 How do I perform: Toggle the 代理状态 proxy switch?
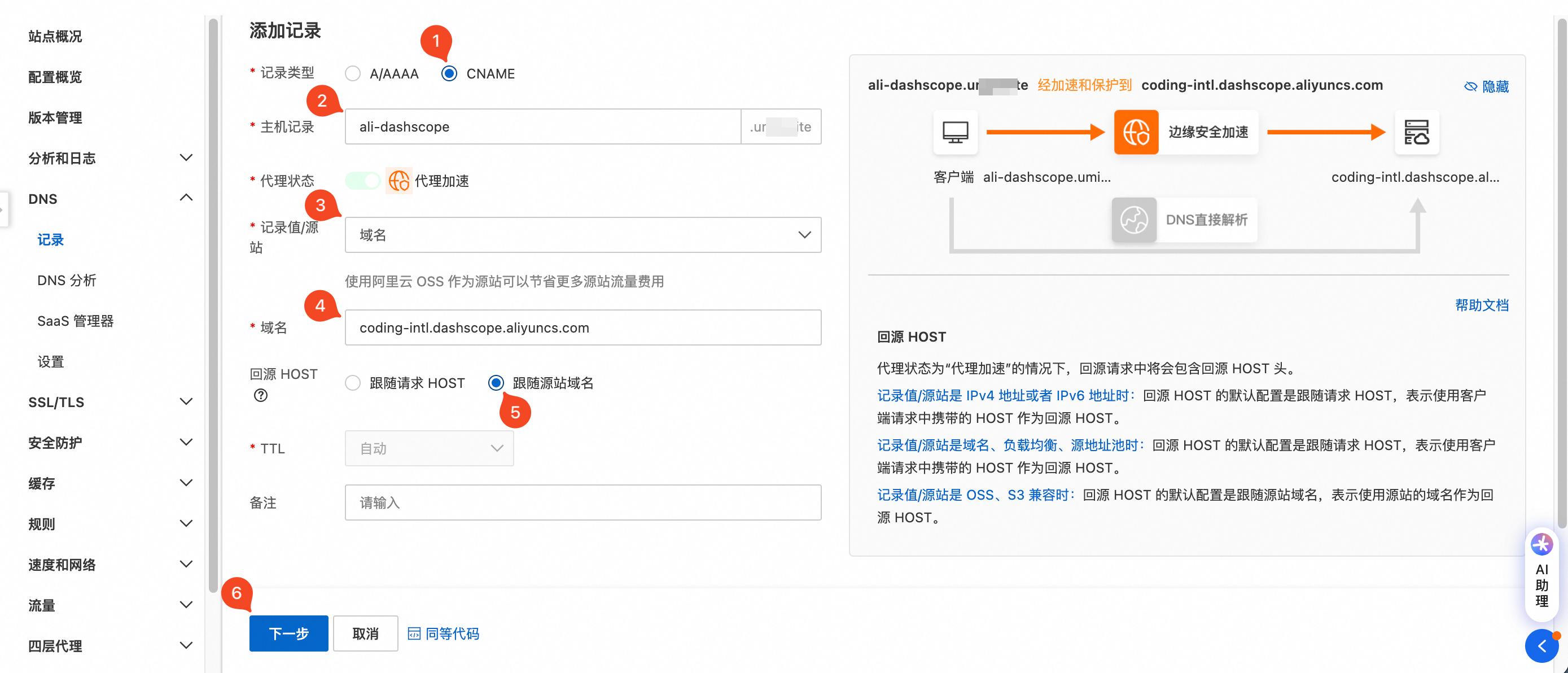point(363,180)
